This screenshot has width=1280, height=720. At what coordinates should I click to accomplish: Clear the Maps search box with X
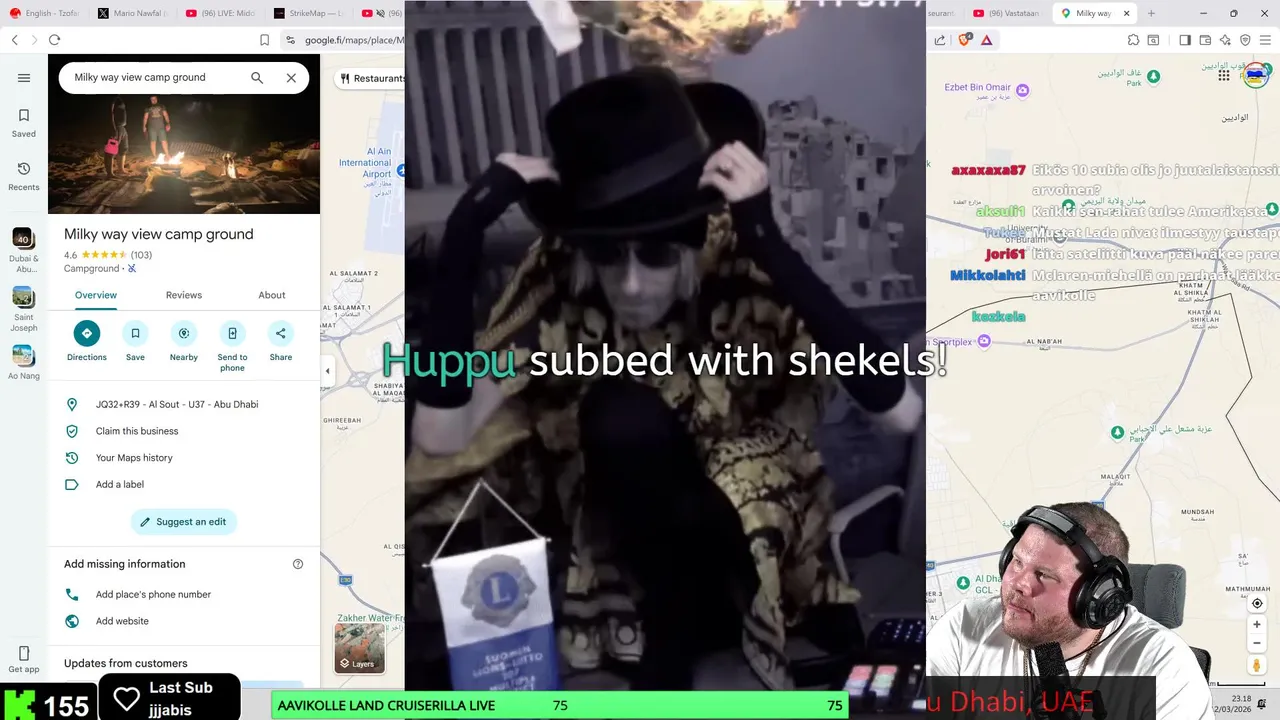(291, 78)
